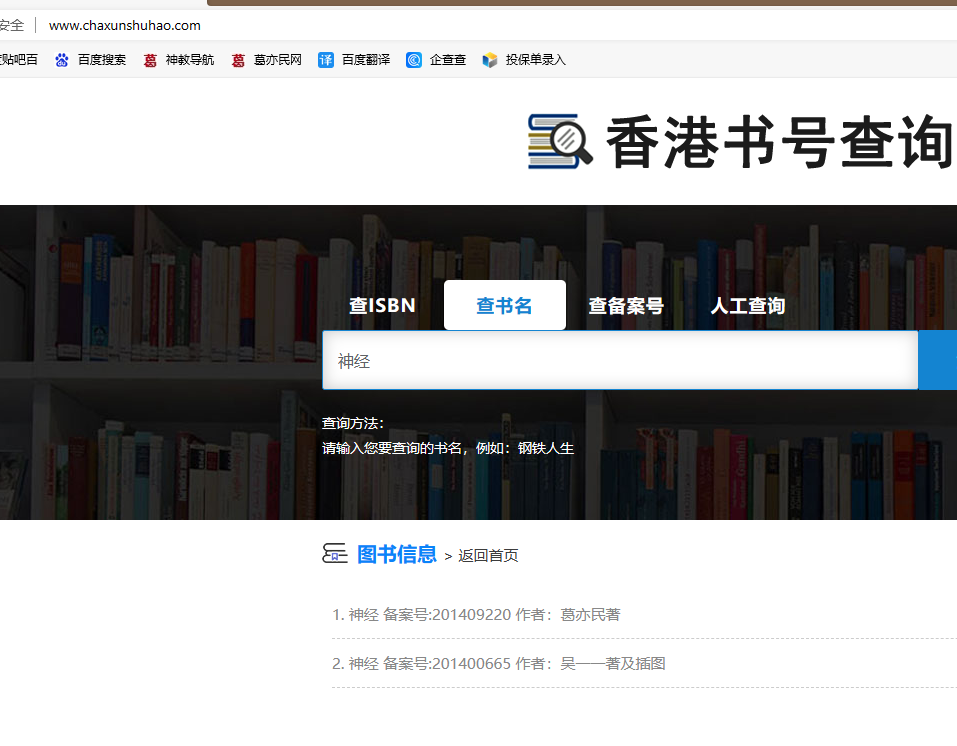The width and height of the screenshot is (957, 746).
Task: Open the 葛亦民网 bookmark icon
Action: coord(238,60)
